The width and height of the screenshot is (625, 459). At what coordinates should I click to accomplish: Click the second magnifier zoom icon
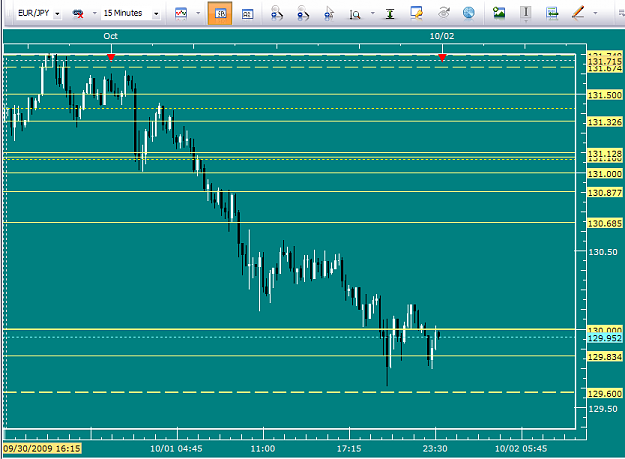tap(303, 13)
